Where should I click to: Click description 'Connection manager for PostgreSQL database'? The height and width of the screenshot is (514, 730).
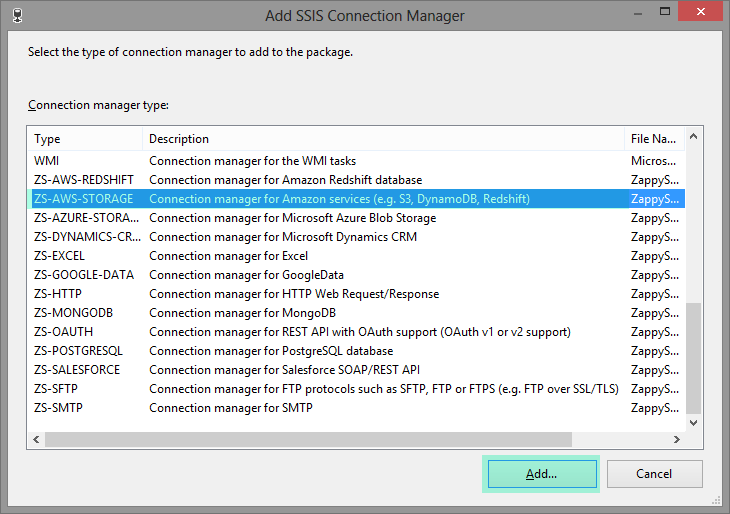271,351
